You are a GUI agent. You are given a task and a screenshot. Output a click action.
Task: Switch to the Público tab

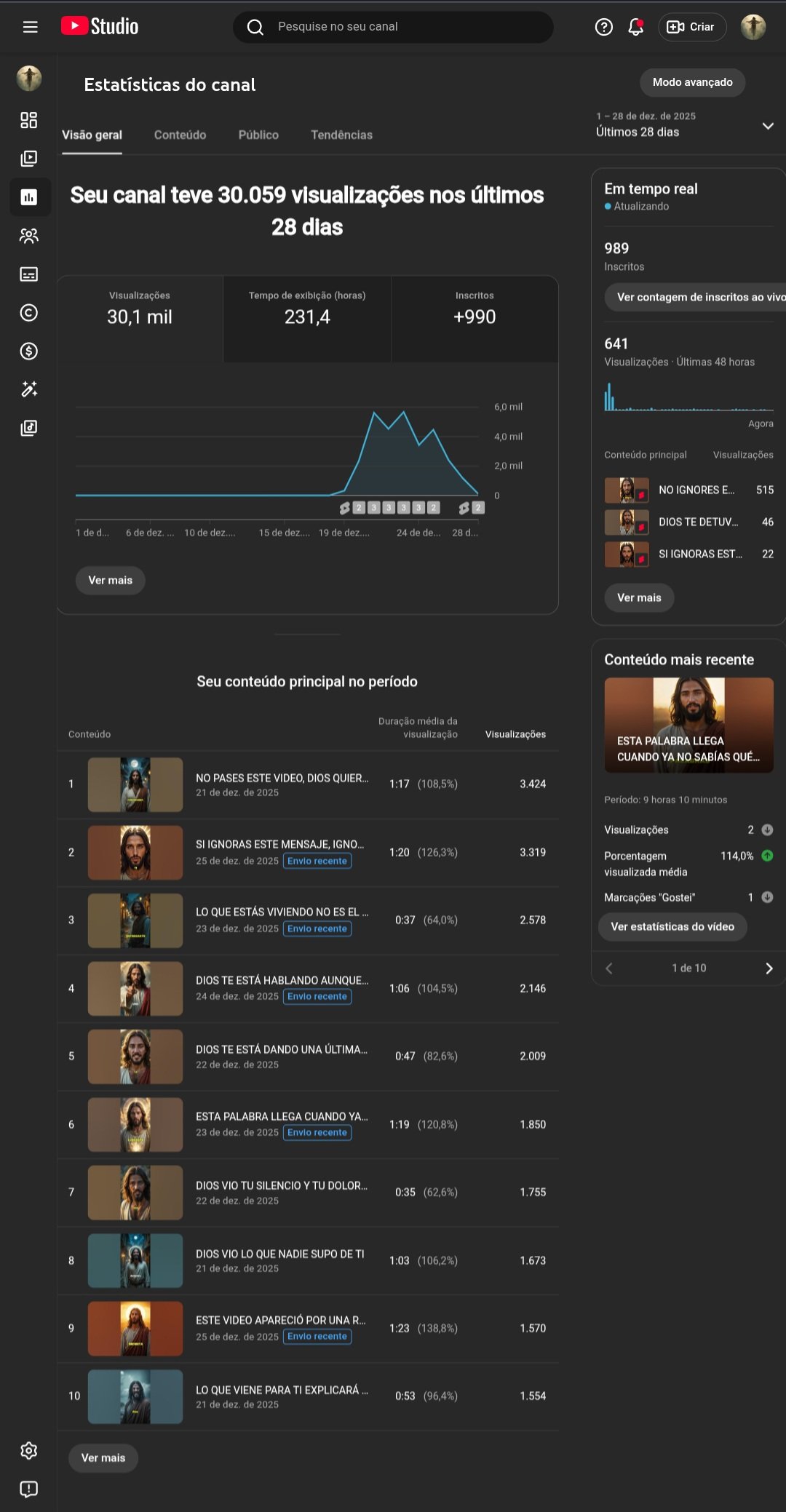coord(258,135)
